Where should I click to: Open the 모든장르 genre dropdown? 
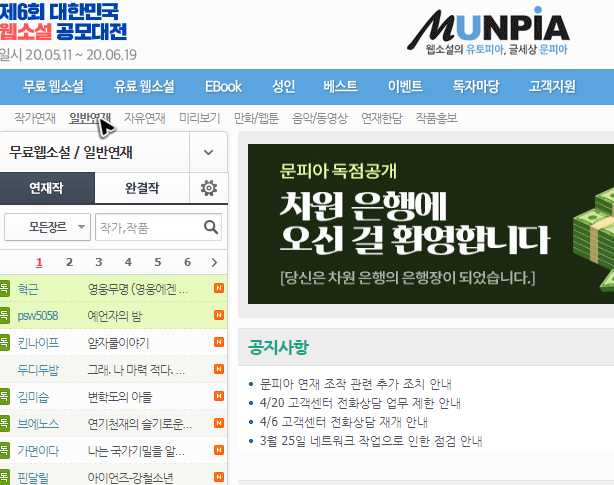(47, 227)
